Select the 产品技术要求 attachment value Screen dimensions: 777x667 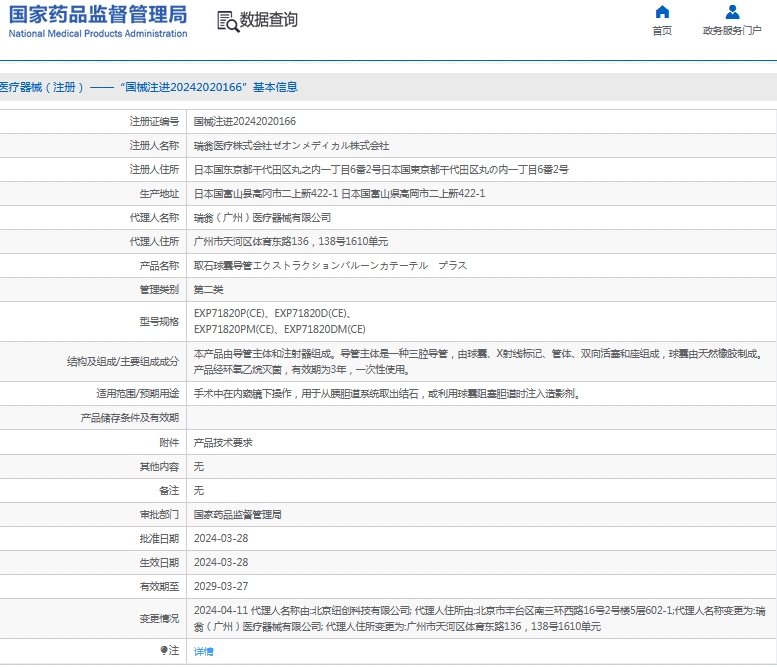pos(223,443)
